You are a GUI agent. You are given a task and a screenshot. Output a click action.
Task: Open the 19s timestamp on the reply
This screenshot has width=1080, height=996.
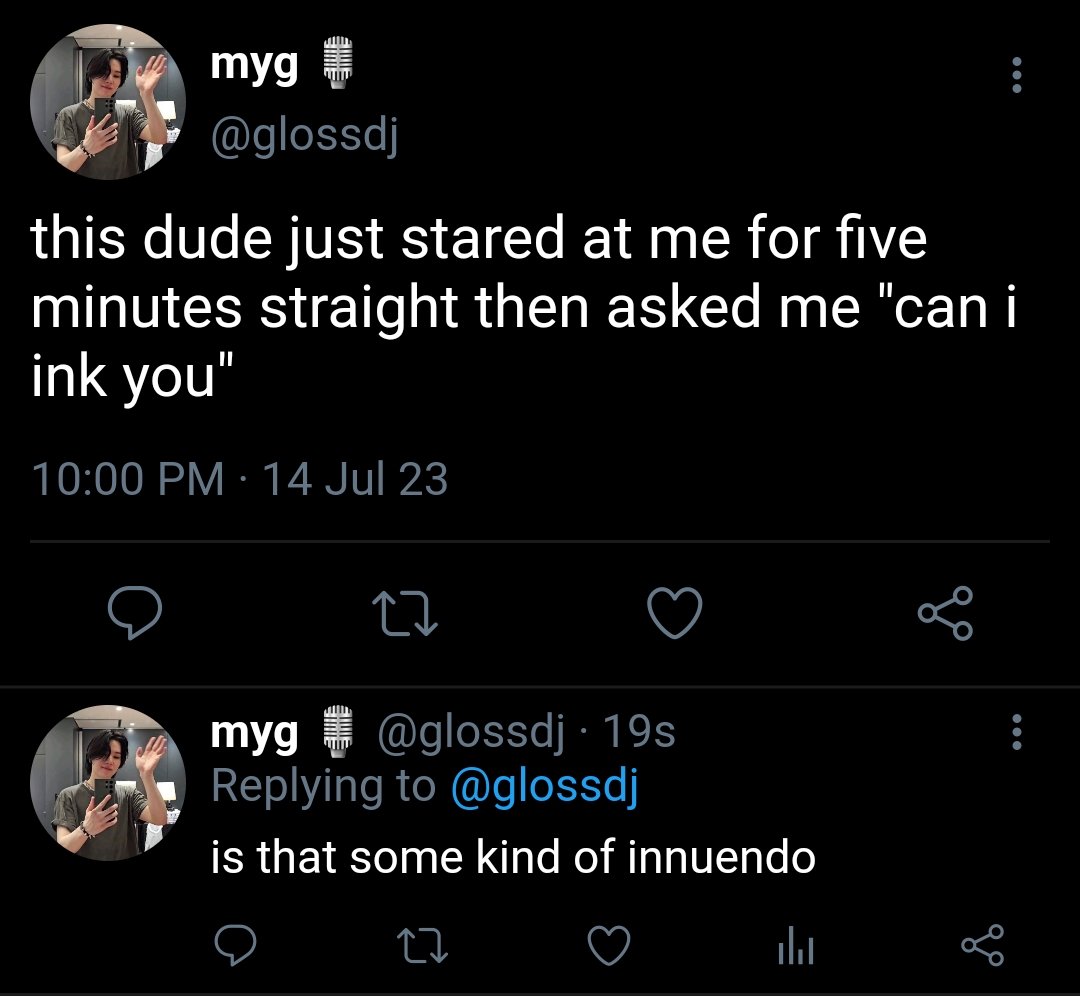pos(638,731)
